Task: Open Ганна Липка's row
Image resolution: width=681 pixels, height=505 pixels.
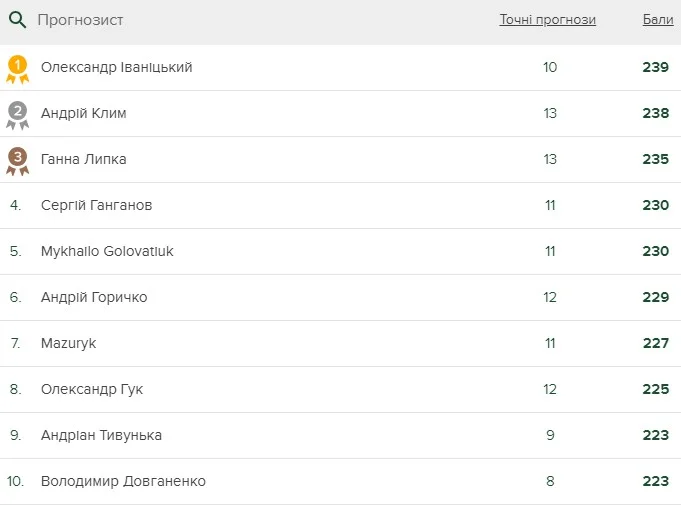Action: coord(83,159)
